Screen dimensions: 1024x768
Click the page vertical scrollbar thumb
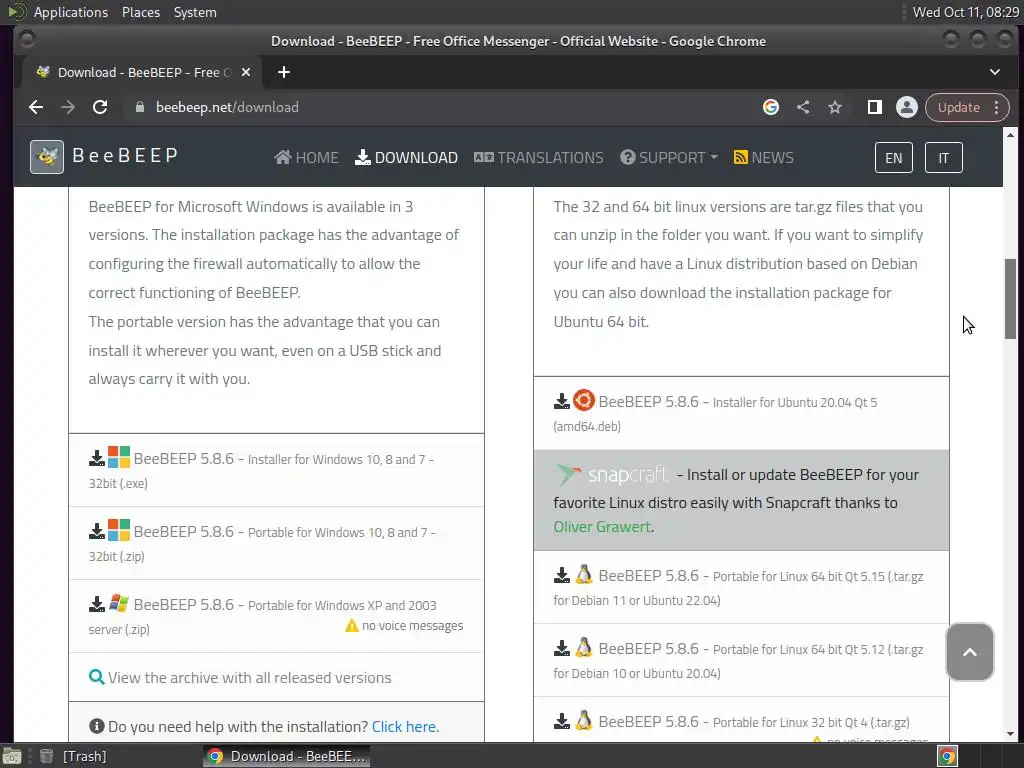pyautogui.click(x=1010, y=298)
